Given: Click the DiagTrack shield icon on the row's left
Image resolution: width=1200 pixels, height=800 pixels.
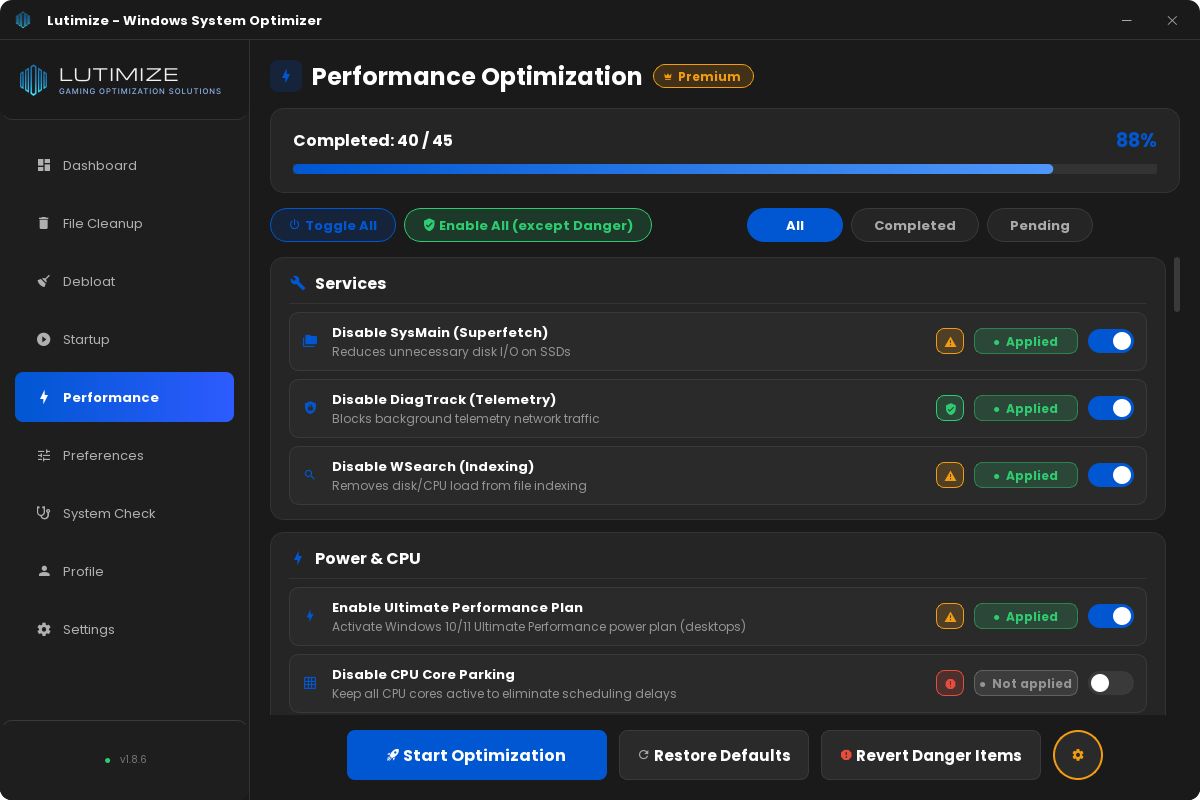Looking at the screenshot, I should pos(310,408).
